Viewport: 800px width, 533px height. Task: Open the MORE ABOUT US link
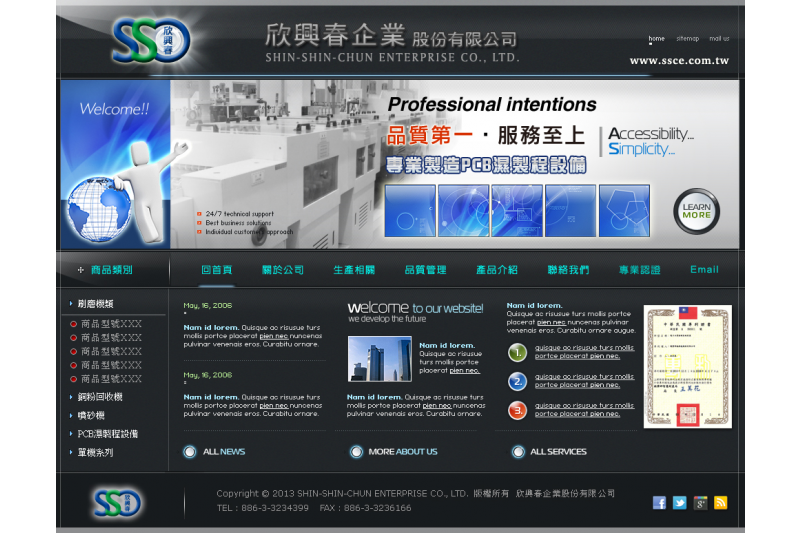click(403, 452)
